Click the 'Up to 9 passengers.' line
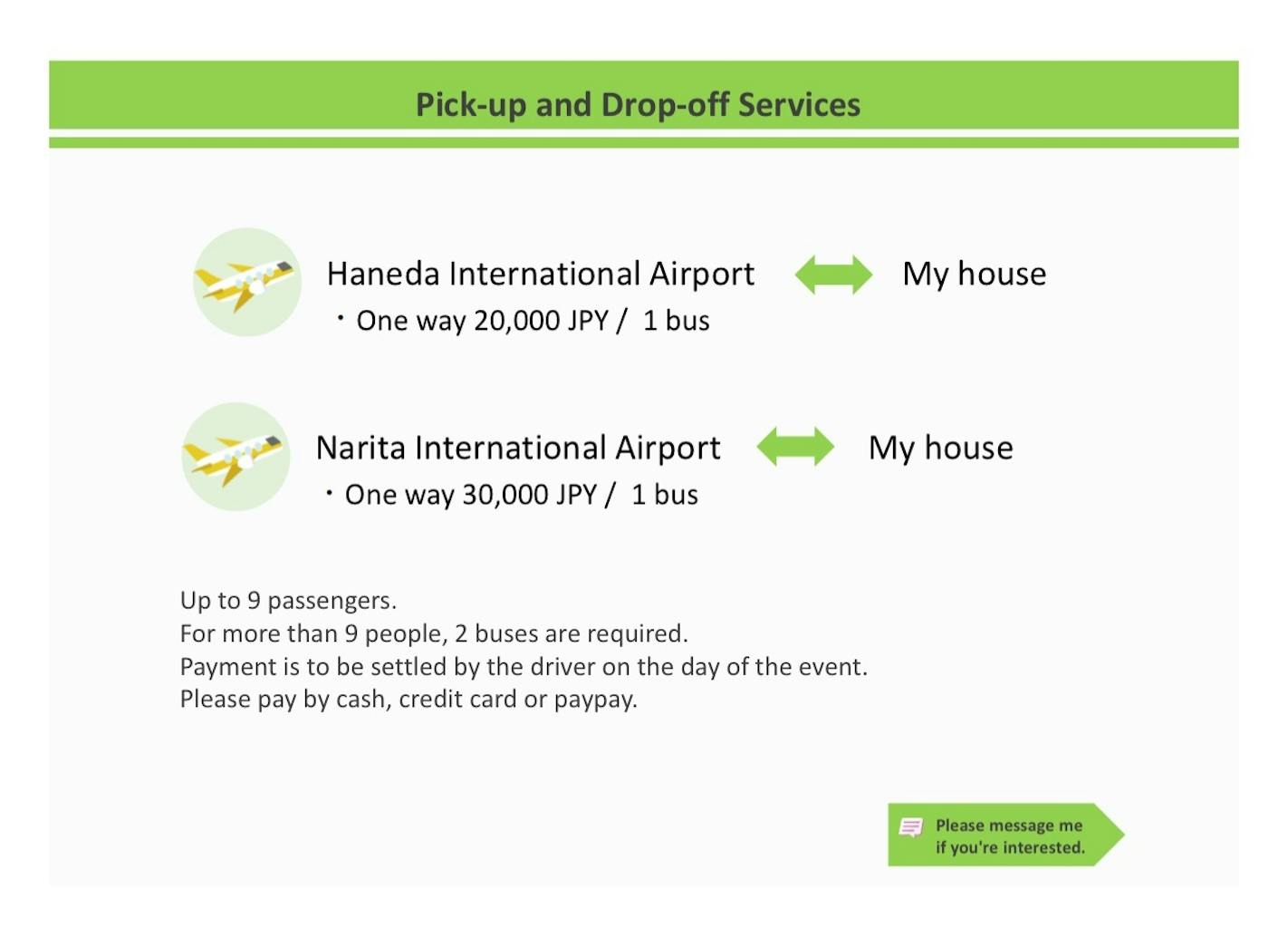Image resolution: width=1288 pixels, height=927 pixels. tap(288, 600)
